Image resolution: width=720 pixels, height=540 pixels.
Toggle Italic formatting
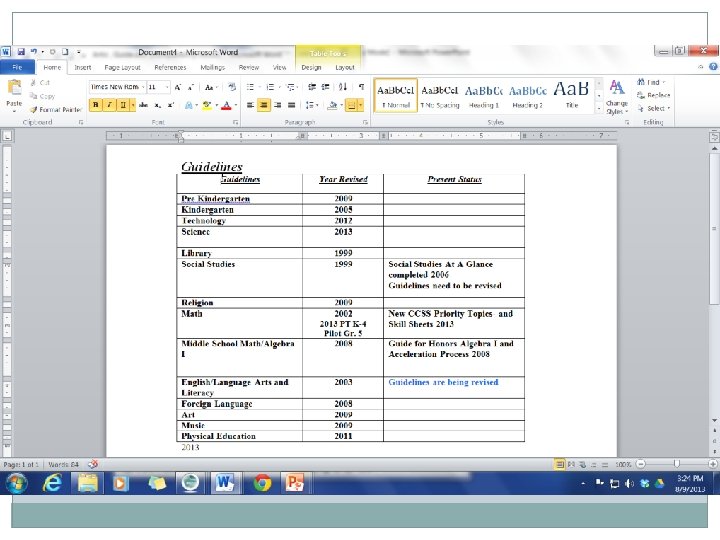coord(109,105)
